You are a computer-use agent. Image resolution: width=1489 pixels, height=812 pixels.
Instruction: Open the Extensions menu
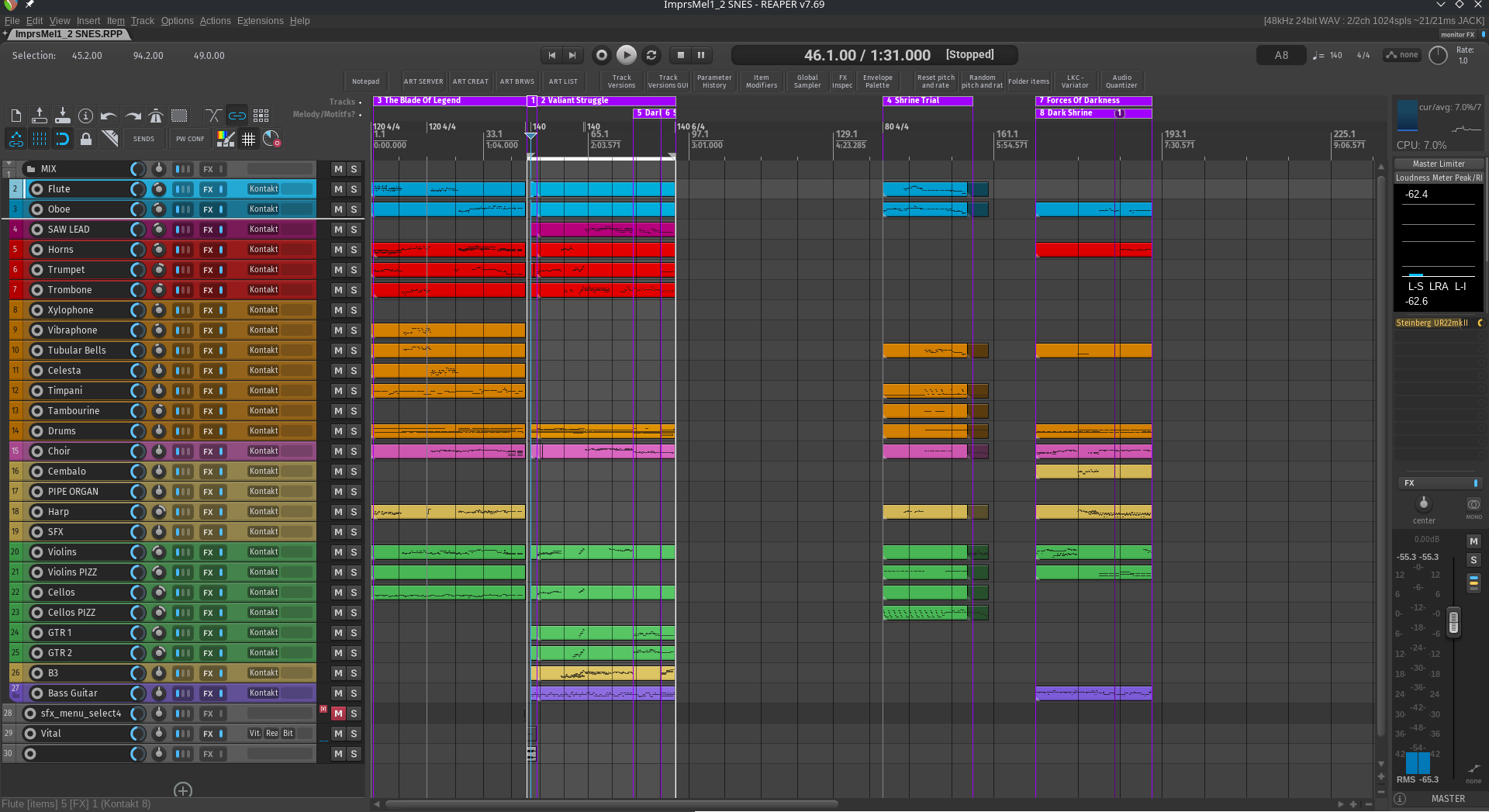point(260,21)
